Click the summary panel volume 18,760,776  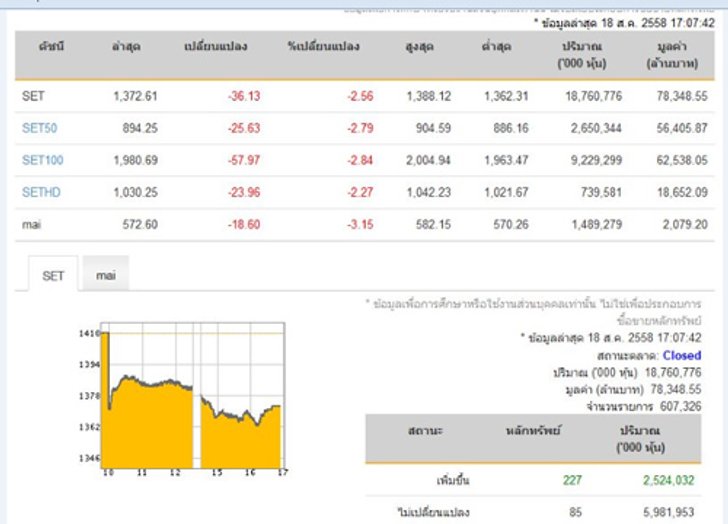[x=673, y=372]
